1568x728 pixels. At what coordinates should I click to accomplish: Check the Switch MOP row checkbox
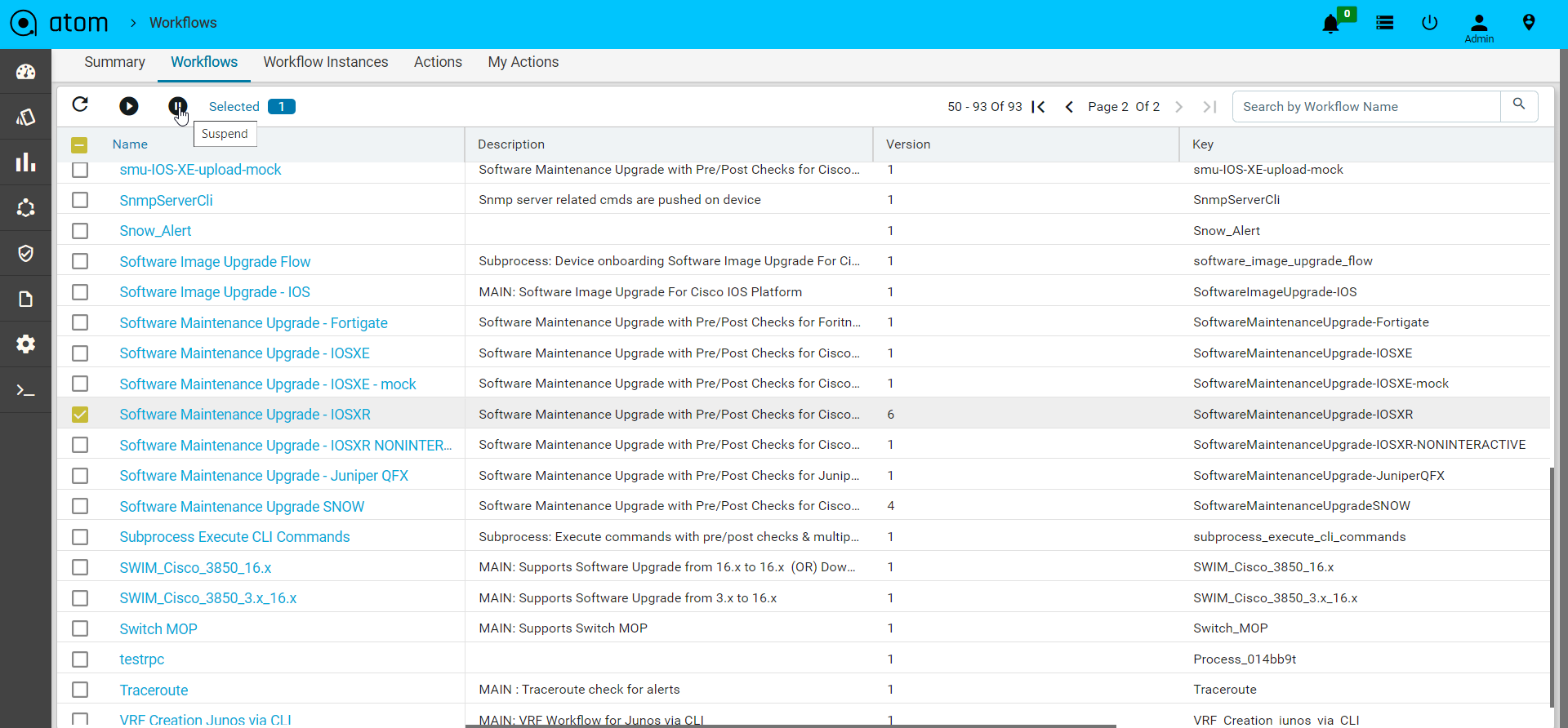80,628
